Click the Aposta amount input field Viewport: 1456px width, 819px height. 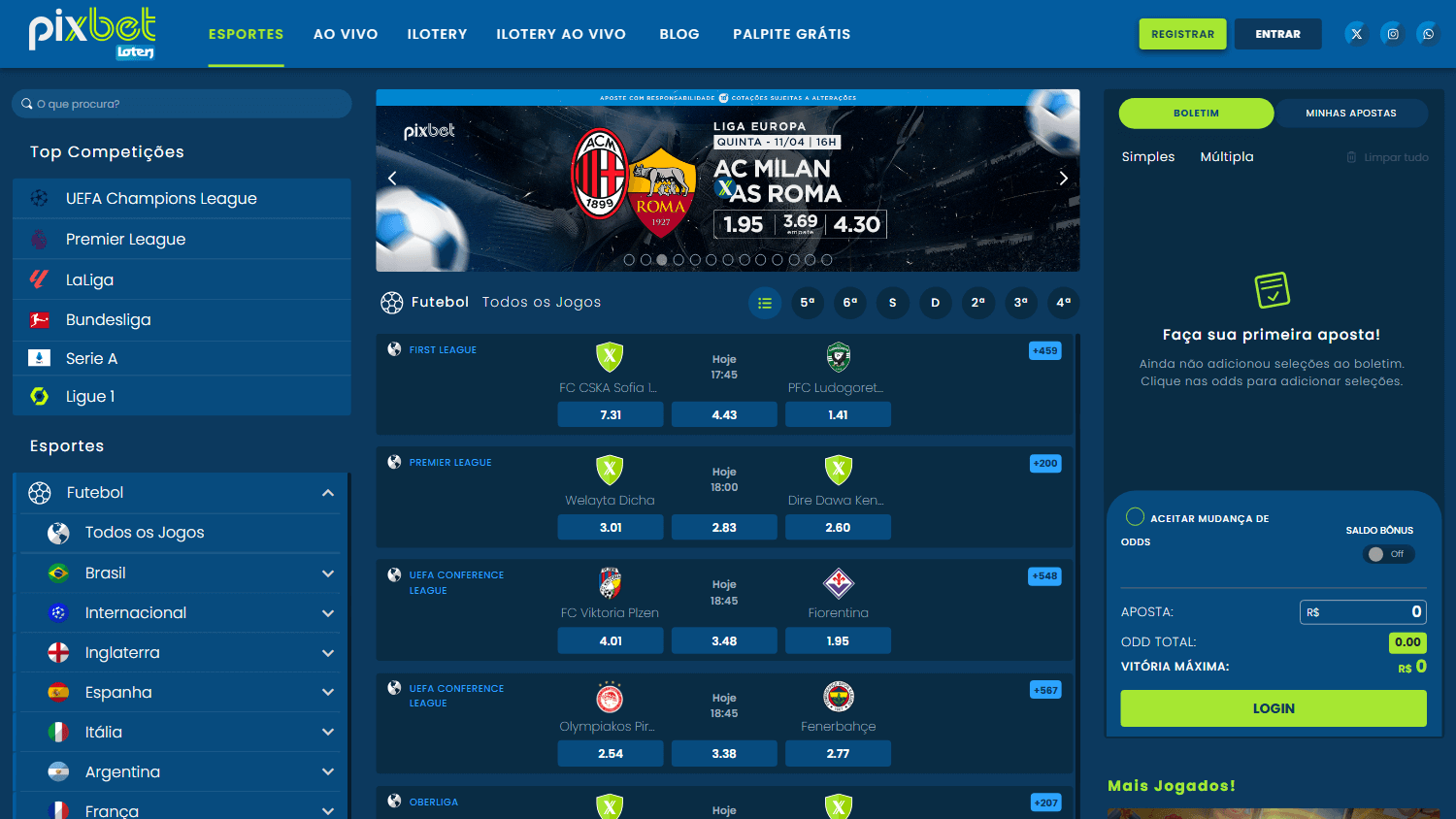(1363, 611)
